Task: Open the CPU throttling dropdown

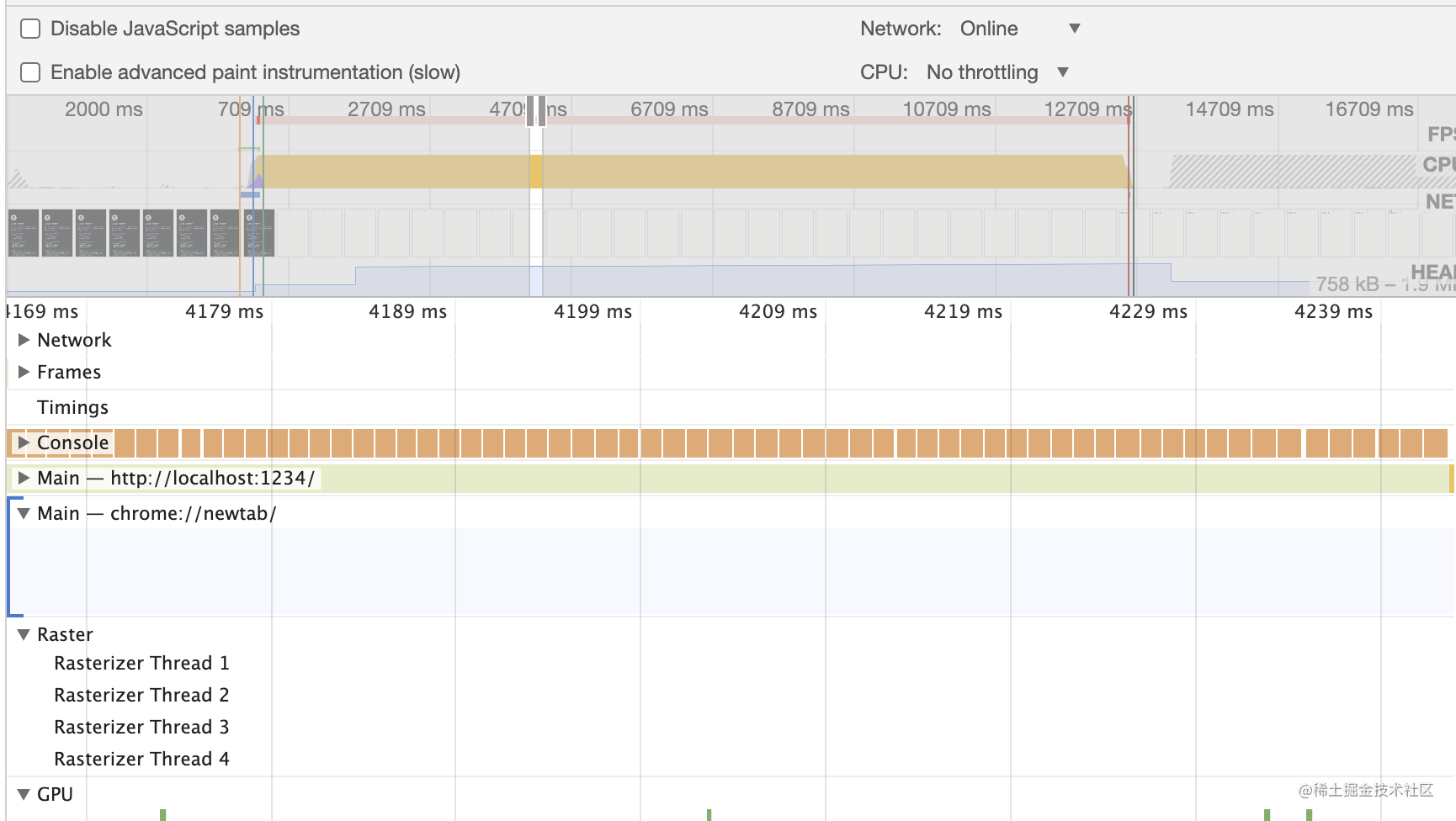Action: coord(996,72)
